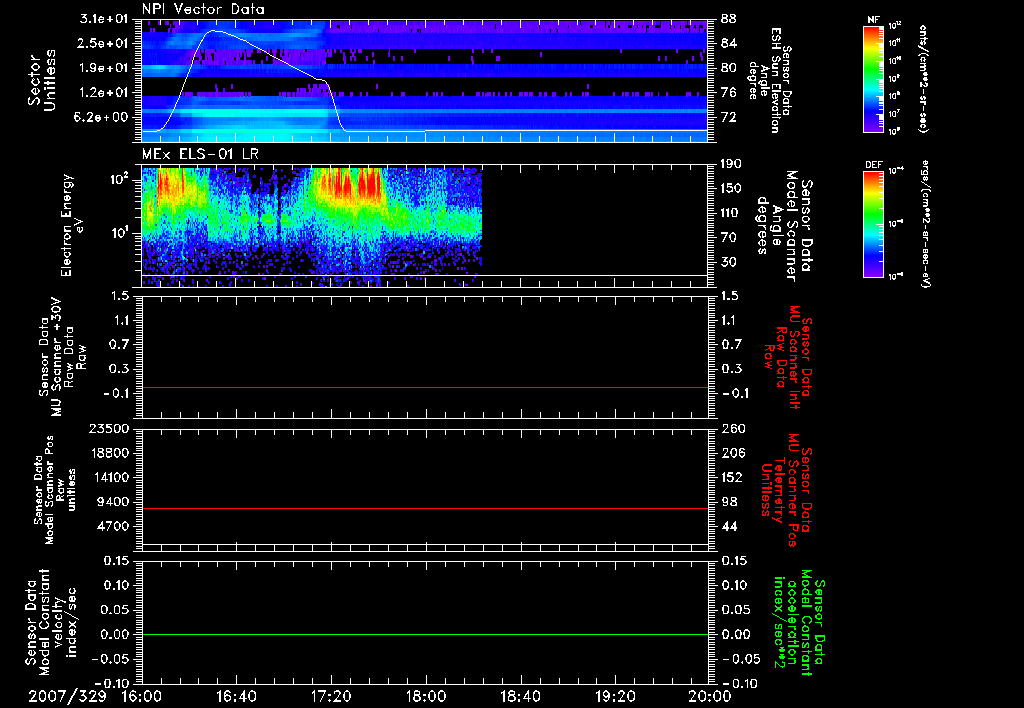Click the 17:20 time axis label
This screenshot has width=1024, height=708.
coord(331,696)
